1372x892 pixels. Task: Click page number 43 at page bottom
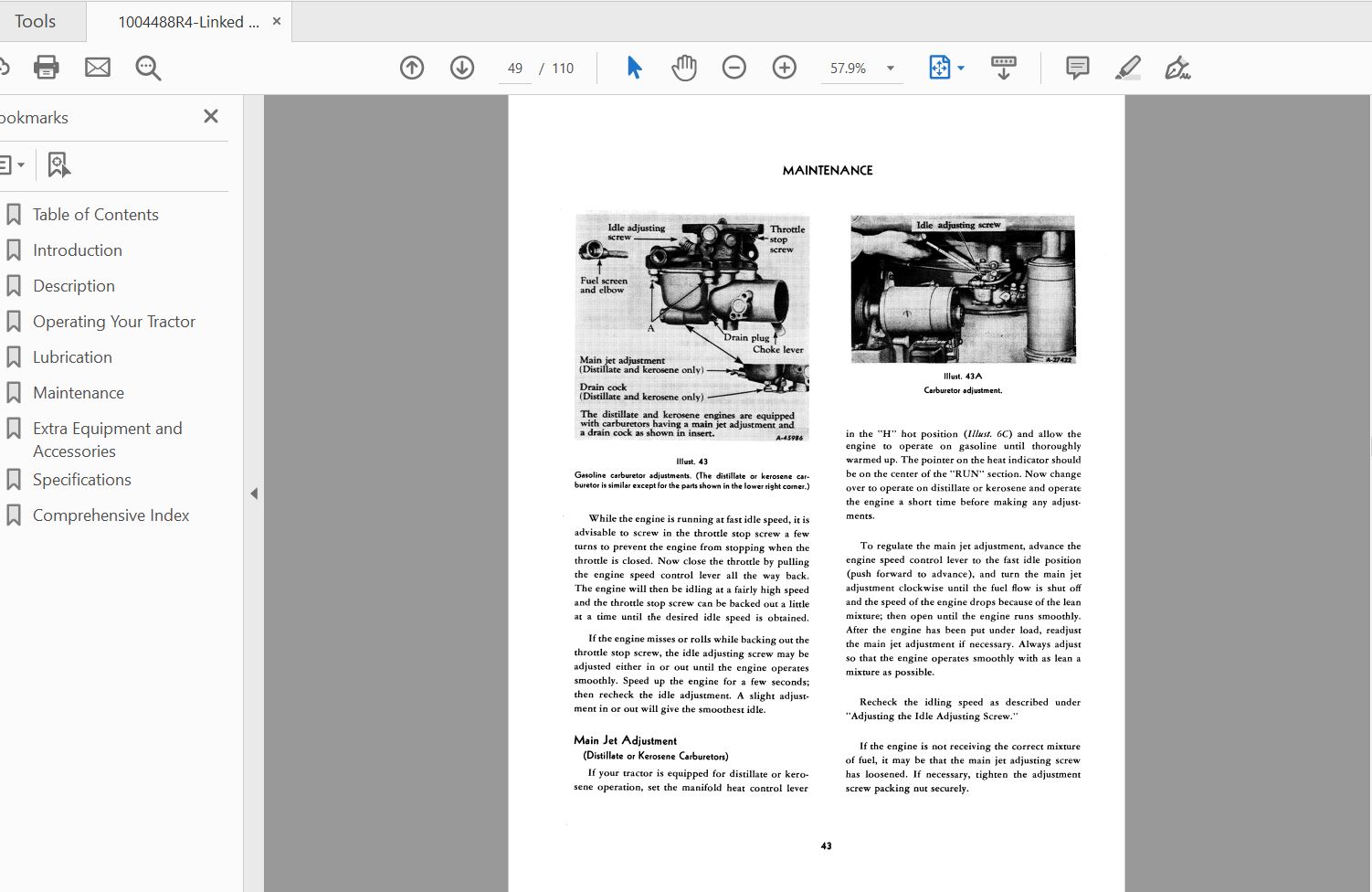click(x=826, y=846)
